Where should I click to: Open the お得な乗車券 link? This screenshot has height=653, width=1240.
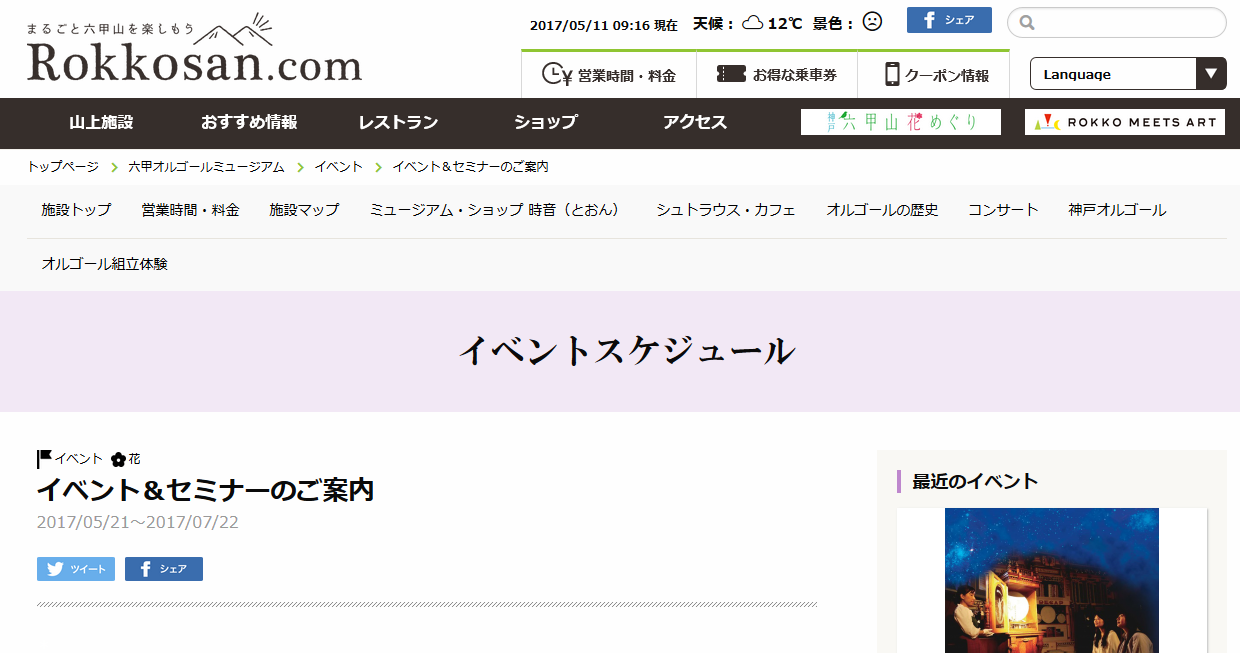(x=777, y=75)
